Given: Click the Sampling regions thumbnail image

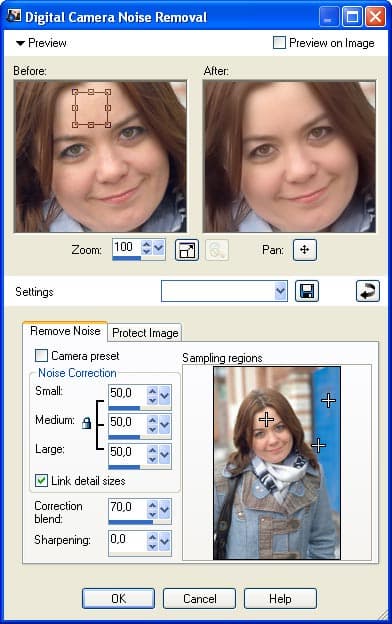Looking at the screenshot, I should coord(277,463).
